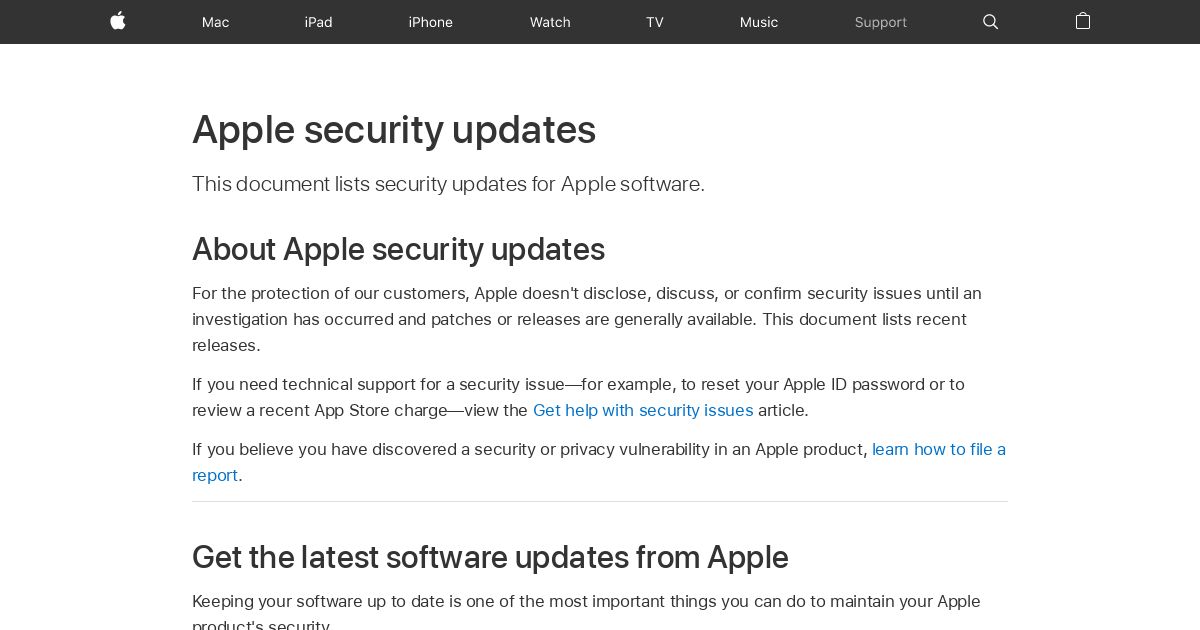Image resolution: width=1200 pixels, height=630 pixels.
Task: Click the paragraph about needing technical support
Action: click(x=578, y=397)
